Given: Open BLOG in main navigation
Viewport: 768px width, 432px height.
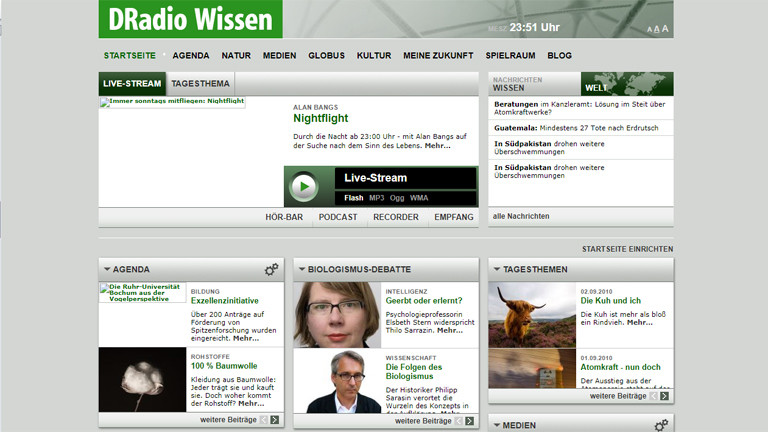Looking at the screenshot, I should (x=559, y=55).
